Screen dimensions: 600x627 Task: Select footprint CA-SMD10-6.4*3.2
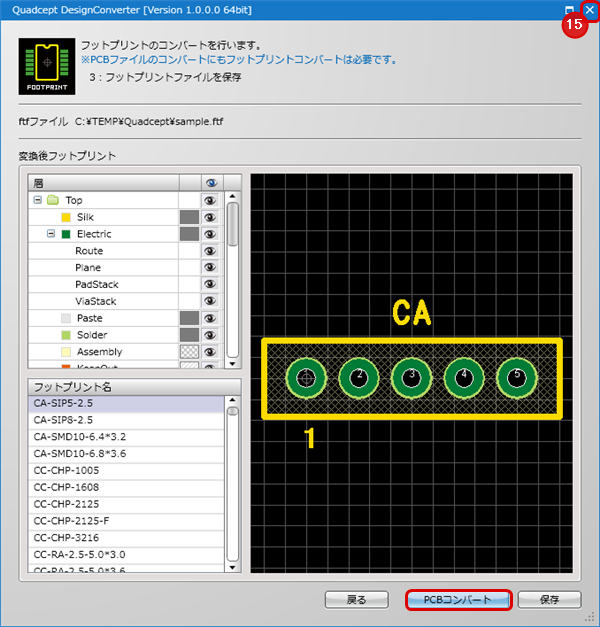pyautogui.click(x=126, y=437)
